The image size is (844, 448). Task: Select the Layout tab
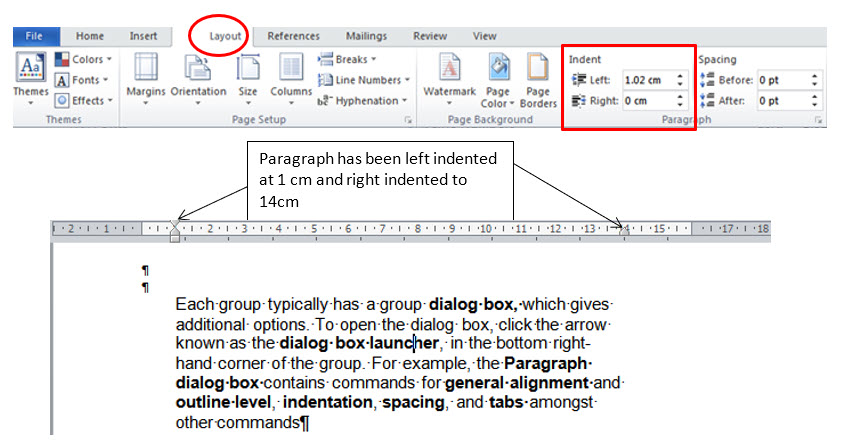(x=225, y=36)
